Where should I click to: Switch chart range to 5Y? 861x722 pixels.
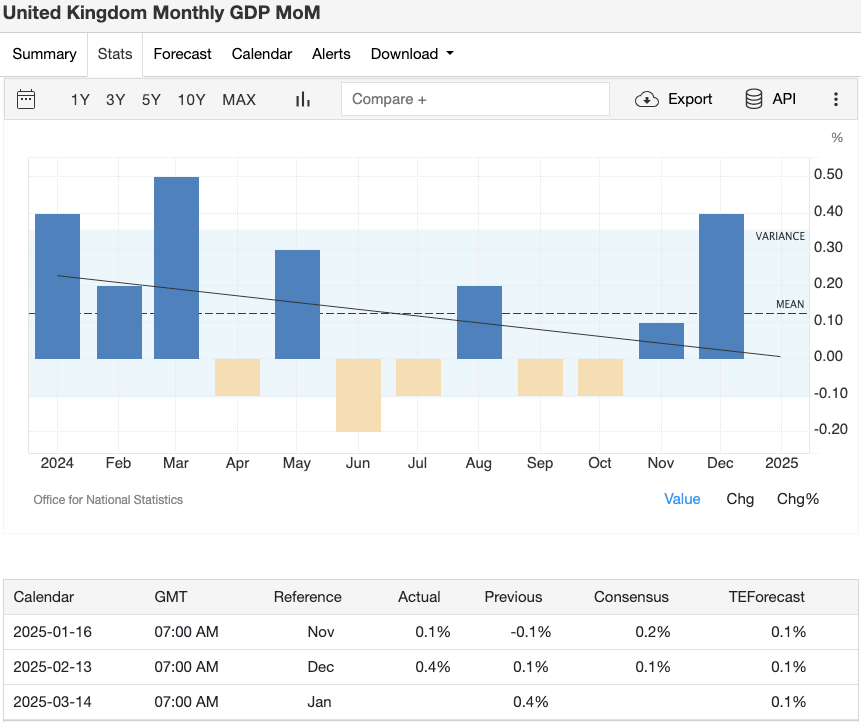coord(151,99)
